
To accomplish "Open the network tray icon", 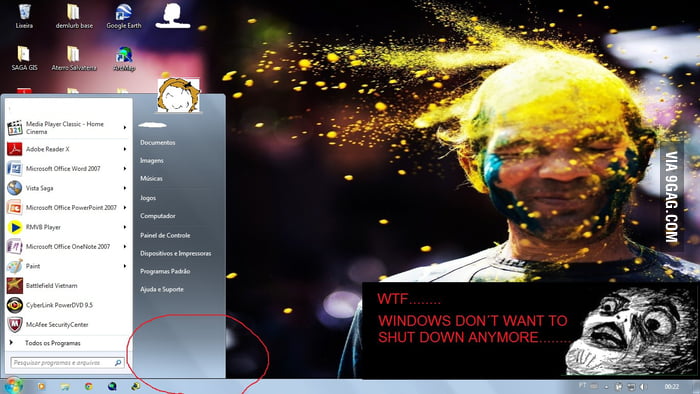I will tap(631, 386).
